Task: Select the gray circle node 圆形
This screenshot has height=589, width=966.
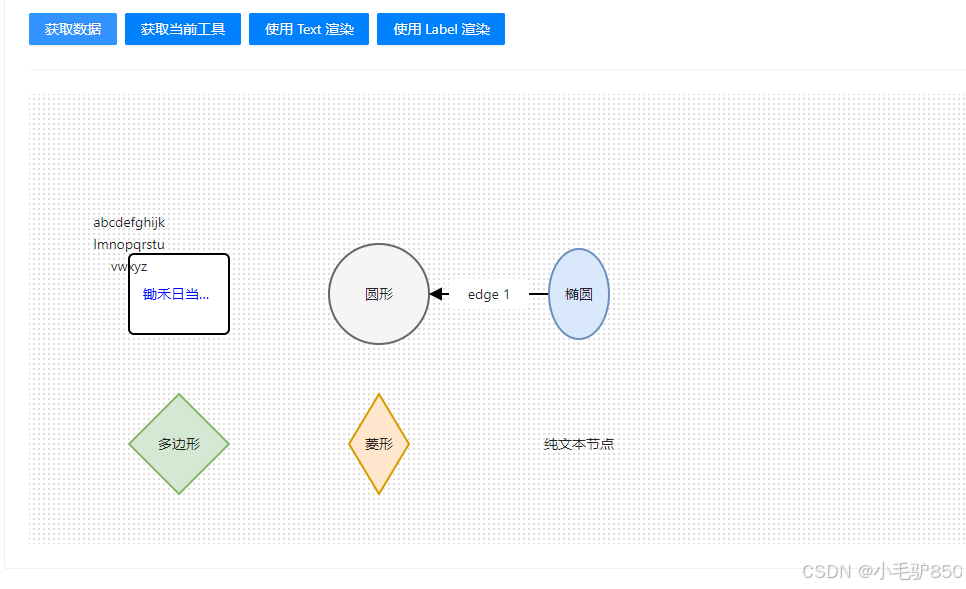Action: tap(379, 294)
